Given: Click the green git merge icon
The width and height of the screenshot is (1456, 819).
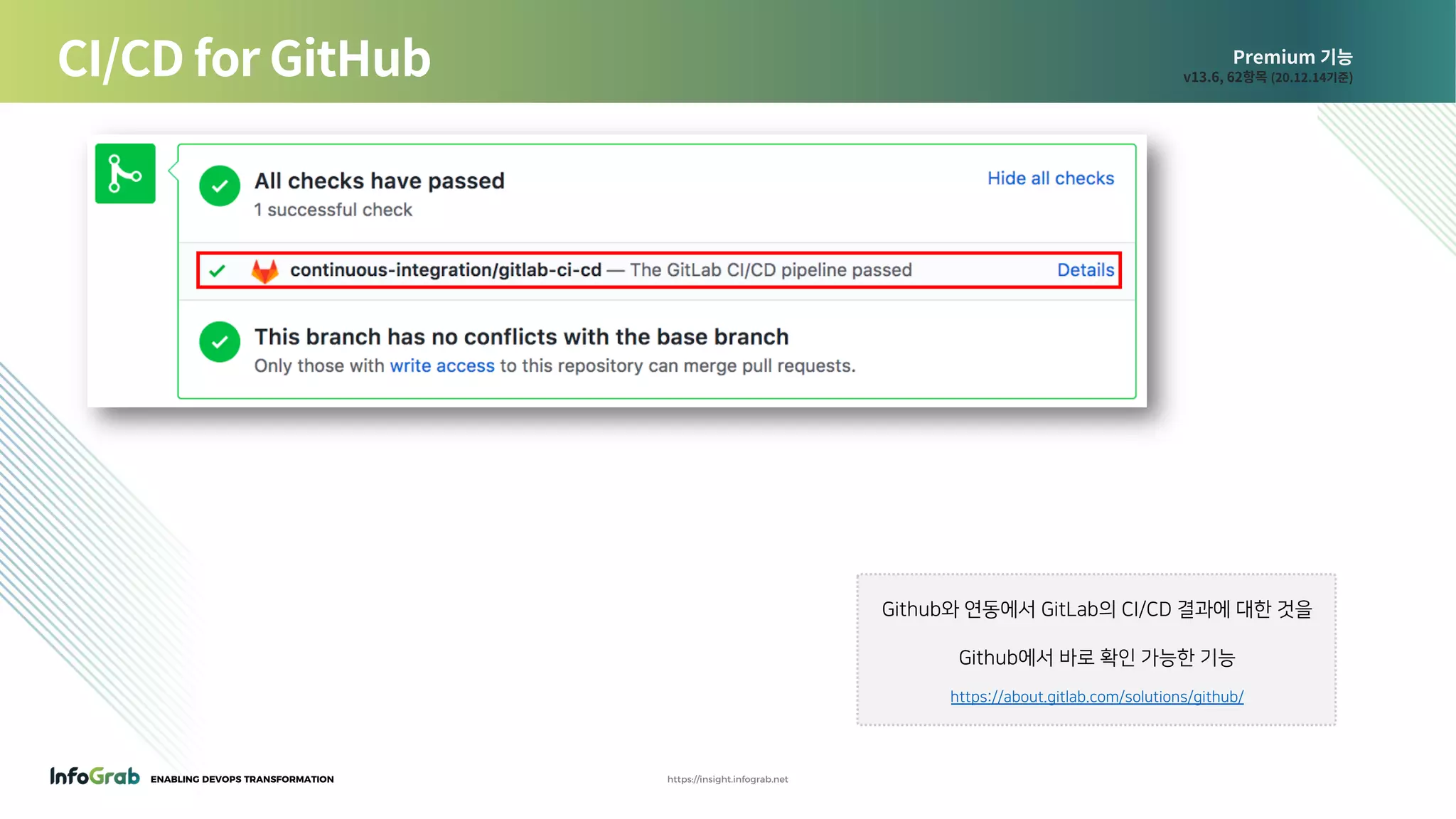Looking at the screenshot, I should [125, 173].
